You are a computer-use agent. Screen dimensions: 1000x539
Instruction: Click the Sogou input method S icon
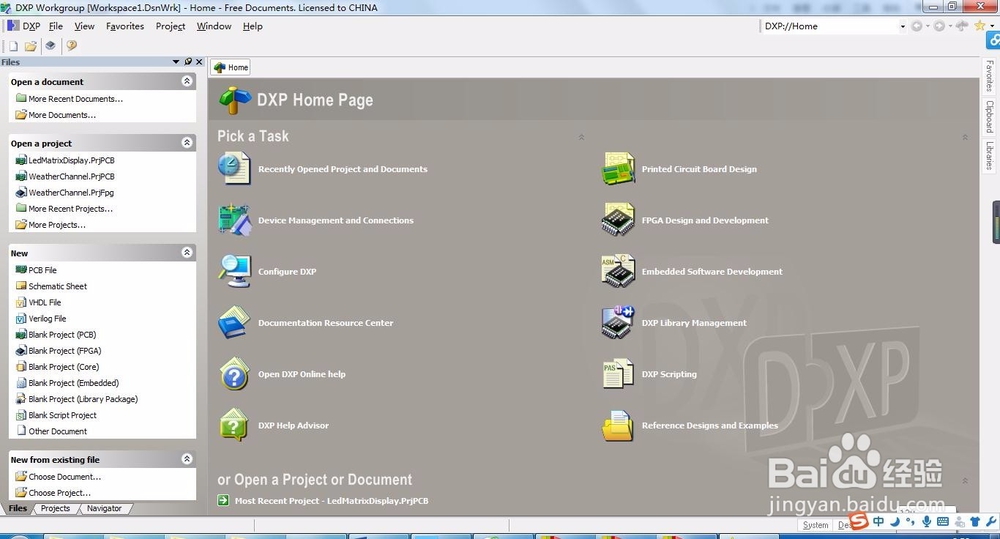tap(859, 521)
